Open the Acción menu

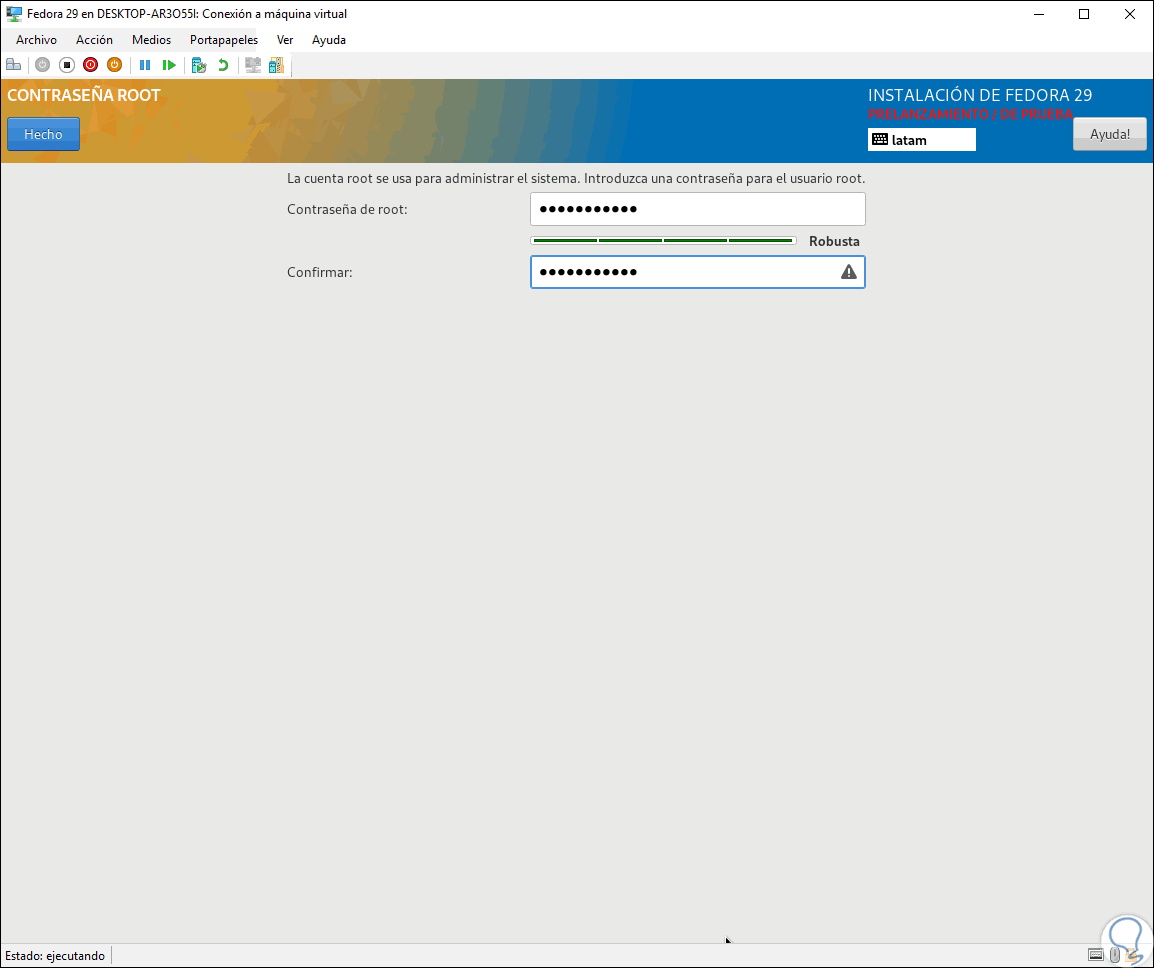(94, 40)
